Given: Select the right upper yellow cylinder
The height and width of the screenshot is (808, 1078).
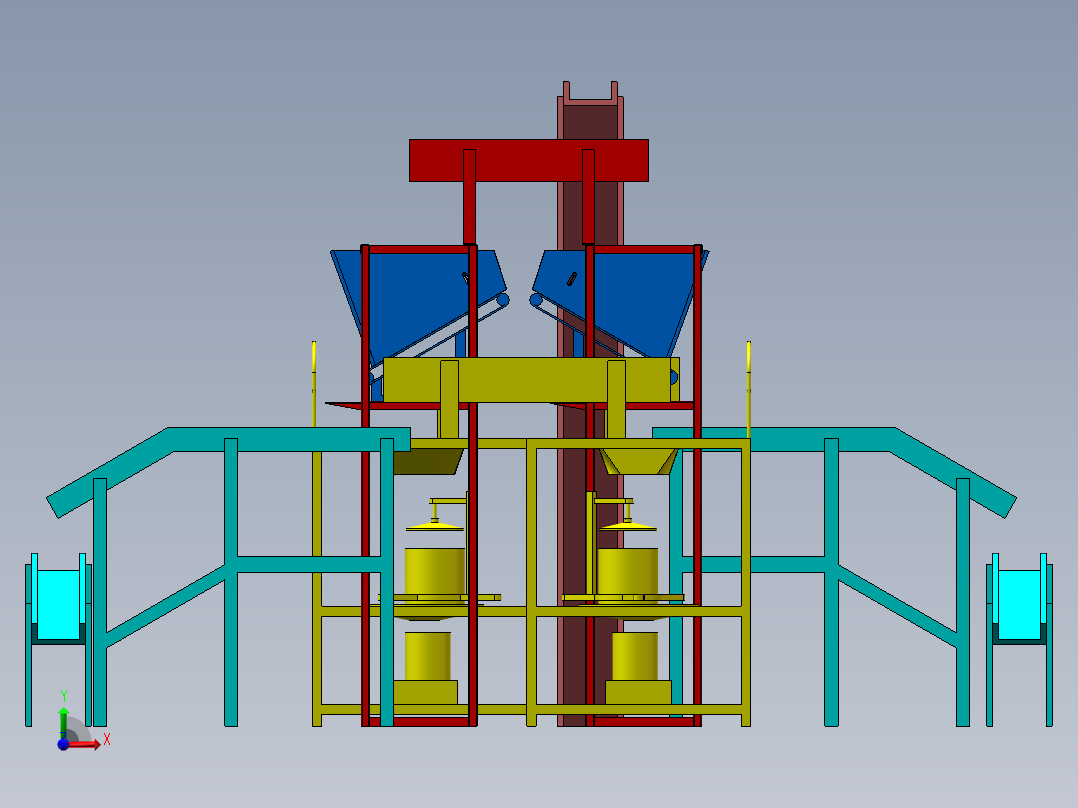Looking at the screenshot, I should (x=628, y=570).
